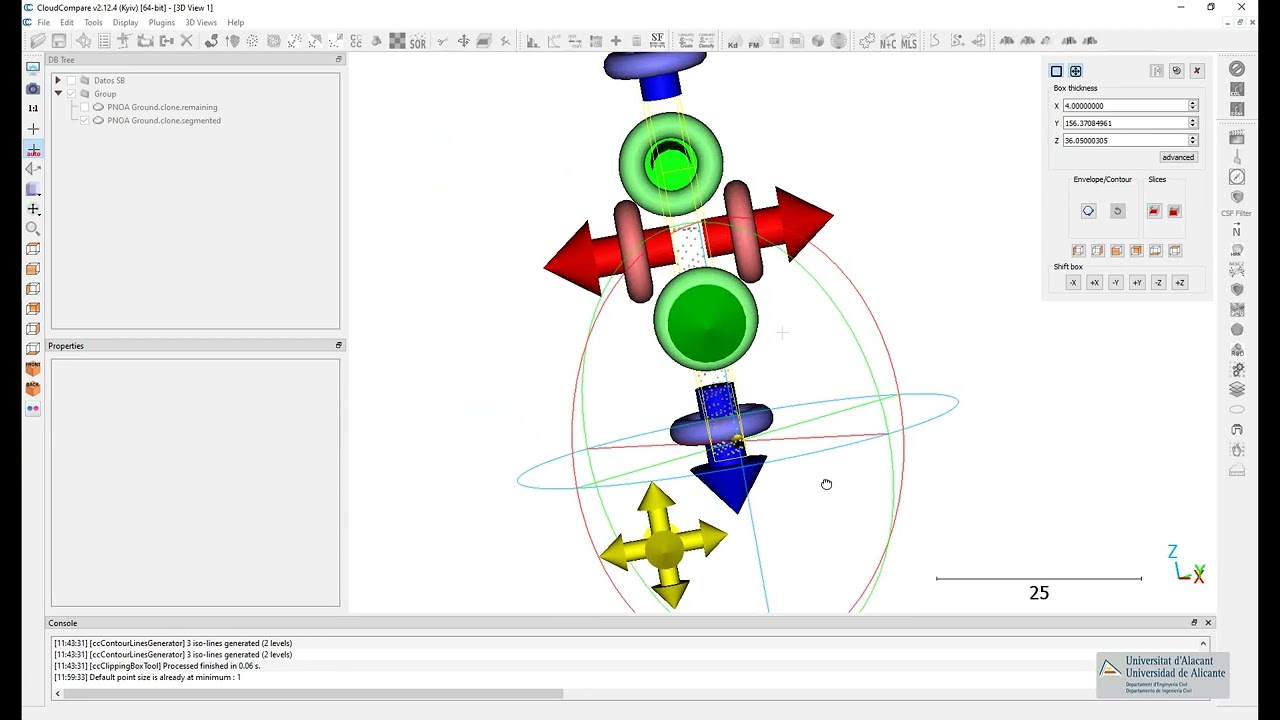Open the SOR filter tool
Screen dimensions: 1280x720
coord(418,42)
